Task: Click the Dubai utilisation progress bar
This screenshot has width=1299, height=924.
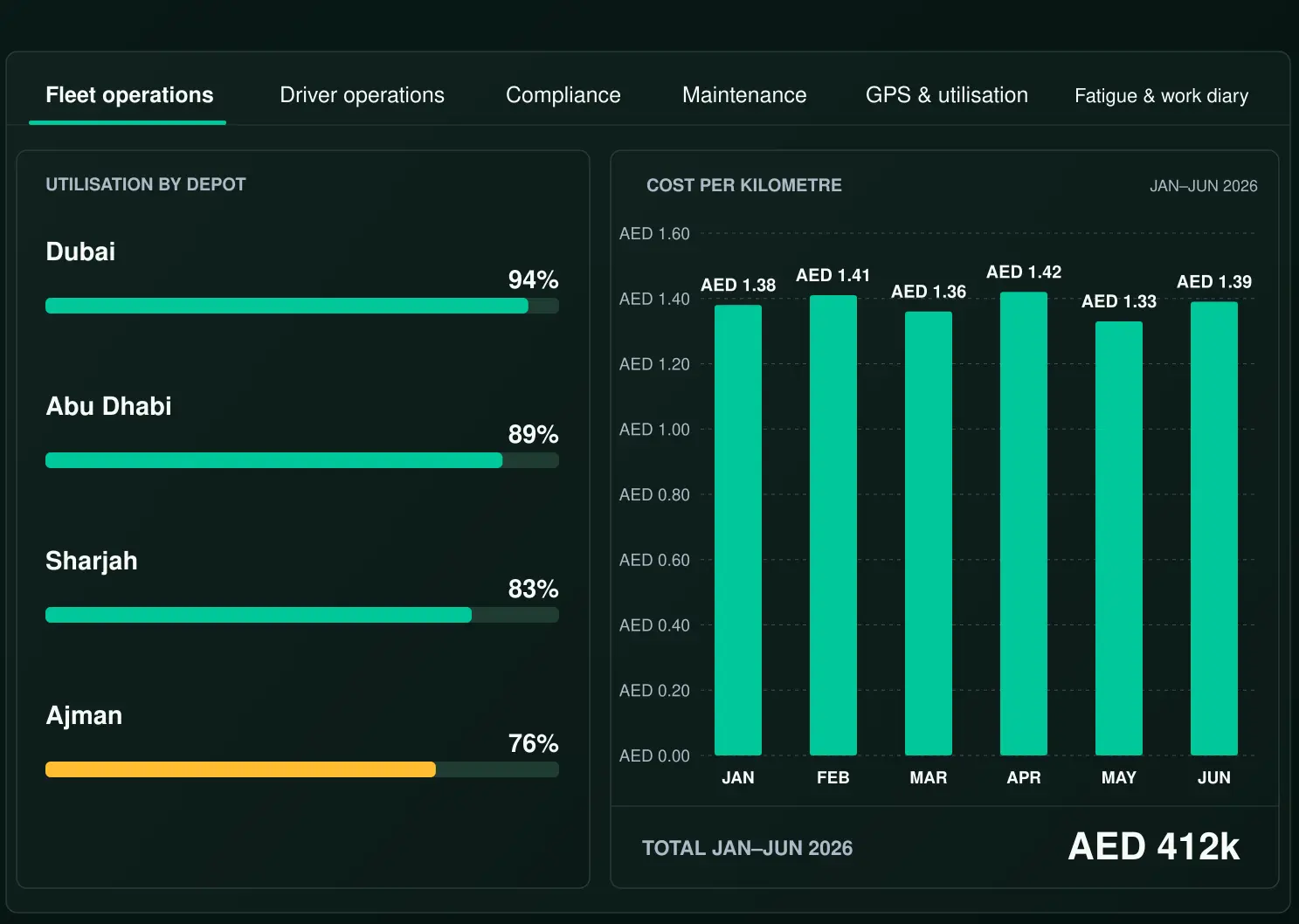Action: tap(302, 306)
